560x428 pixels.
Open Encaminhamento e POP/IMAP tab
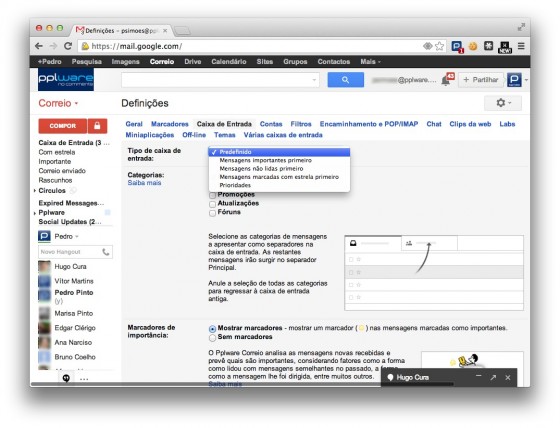369,124
